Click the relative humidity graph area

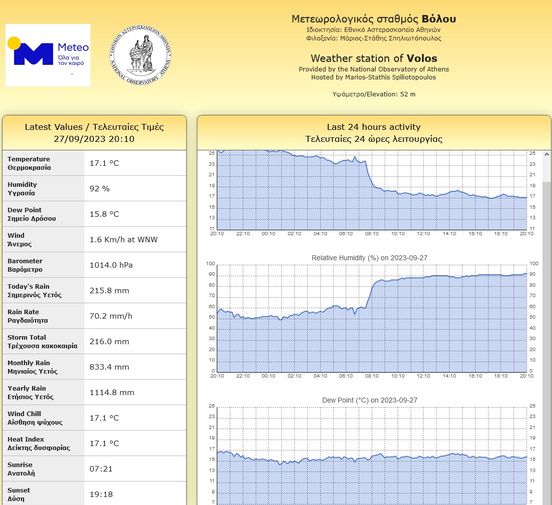tap(372, 318)
